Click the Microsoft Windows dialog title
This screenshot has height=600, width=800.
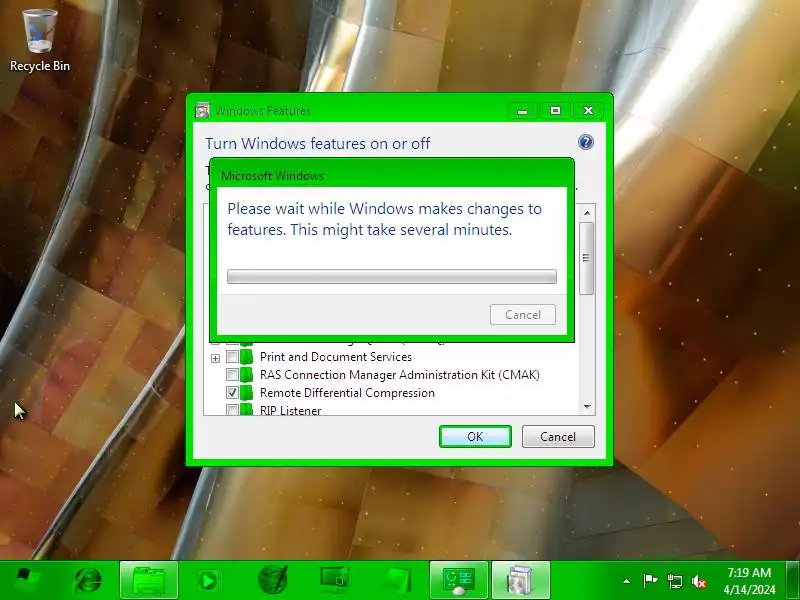(x=272, y=176)
